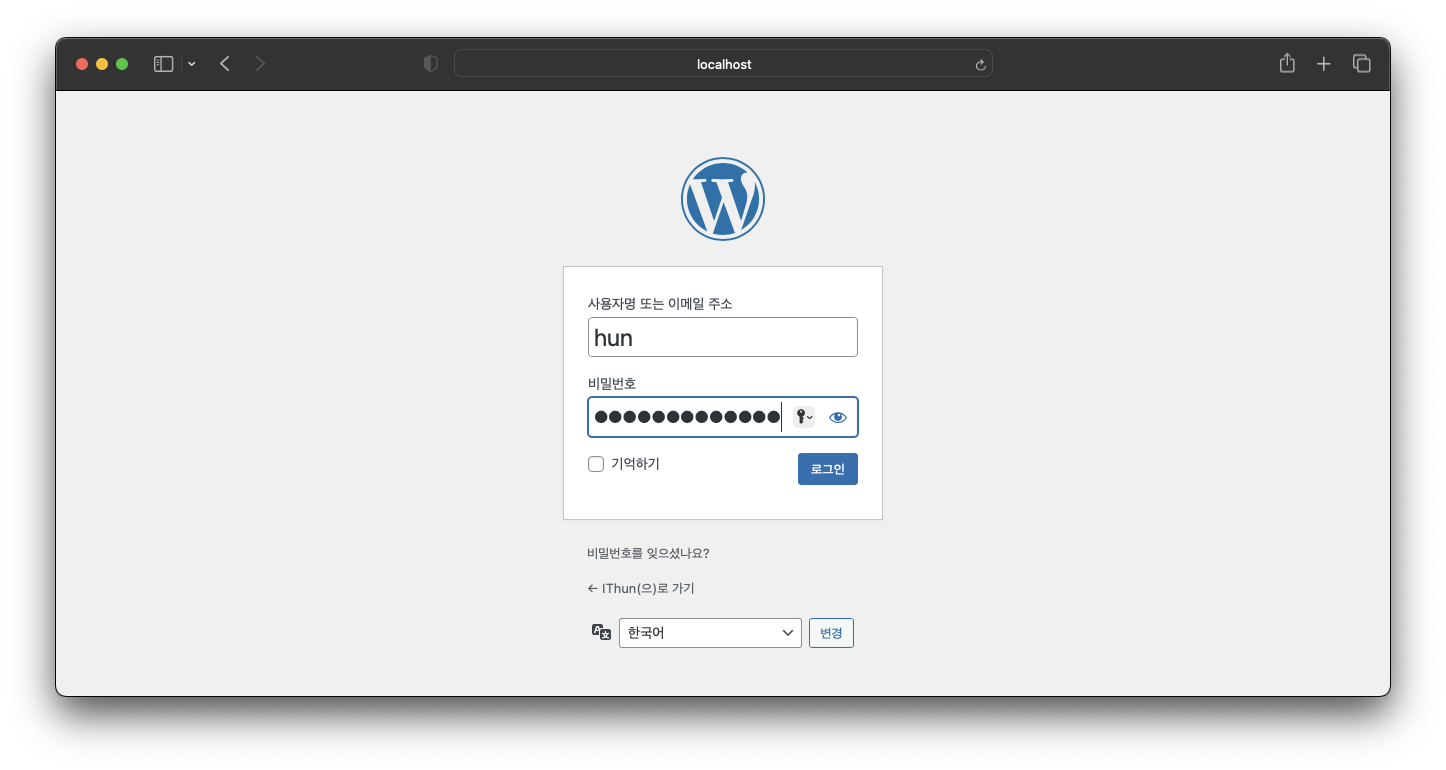Open the 한국어 language dropdown

tap(710, 633)
